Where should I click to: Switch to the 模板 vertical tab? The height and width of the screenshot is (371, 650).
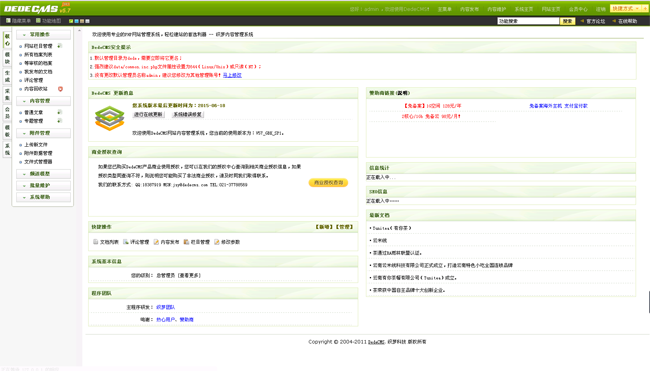[x=7, y=131]
